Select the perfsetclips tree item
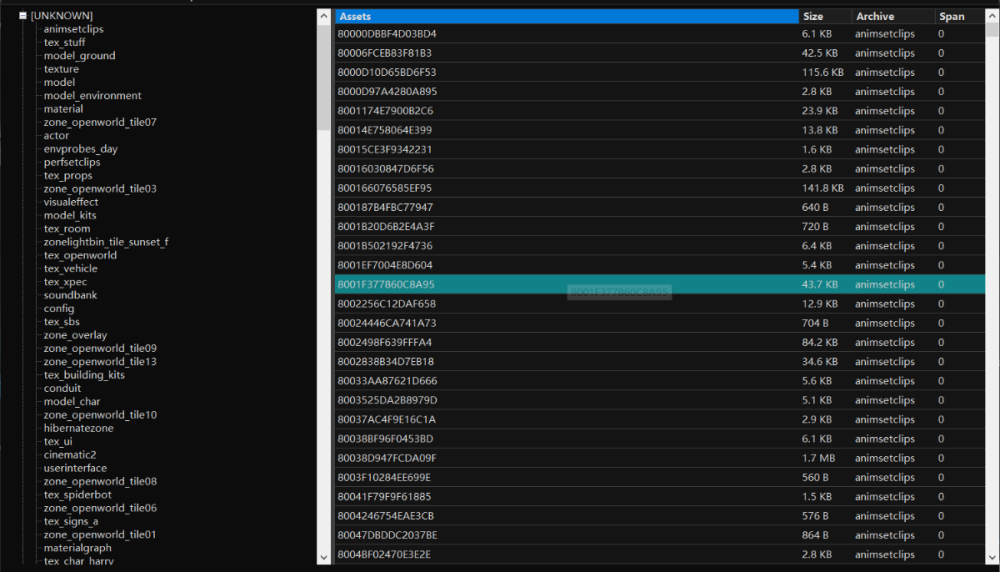 72,162
